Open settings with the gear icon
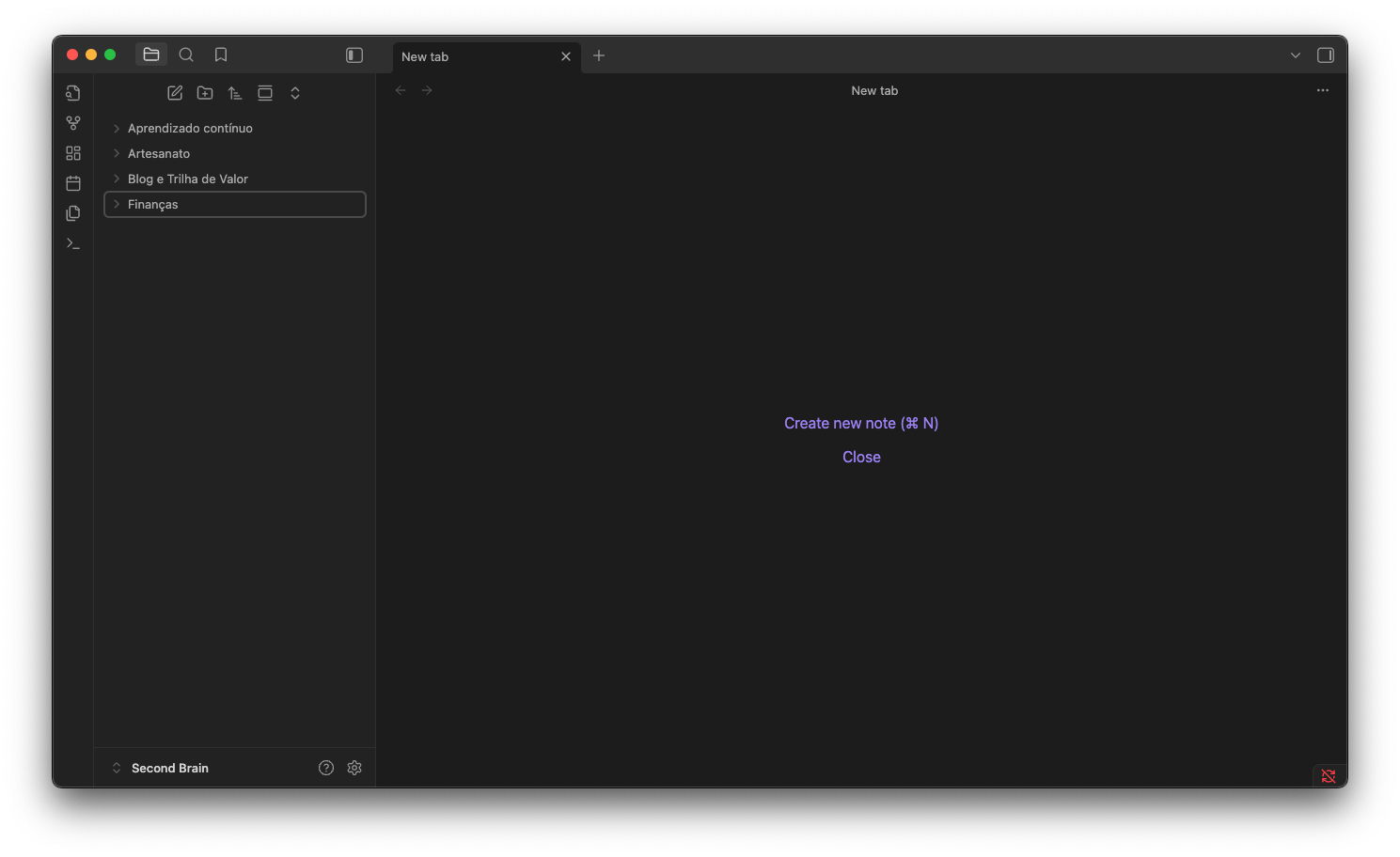This screenshot has height=857, width=1400. pos(354,768)
